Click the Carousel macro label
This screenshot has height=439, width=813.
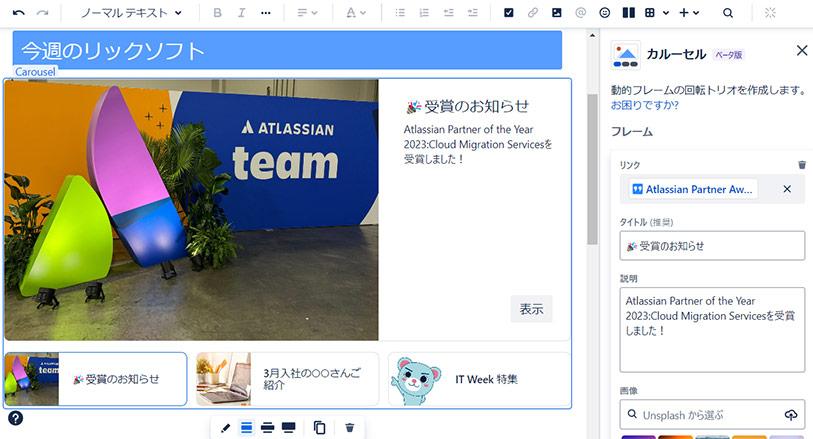pos(35,72)
